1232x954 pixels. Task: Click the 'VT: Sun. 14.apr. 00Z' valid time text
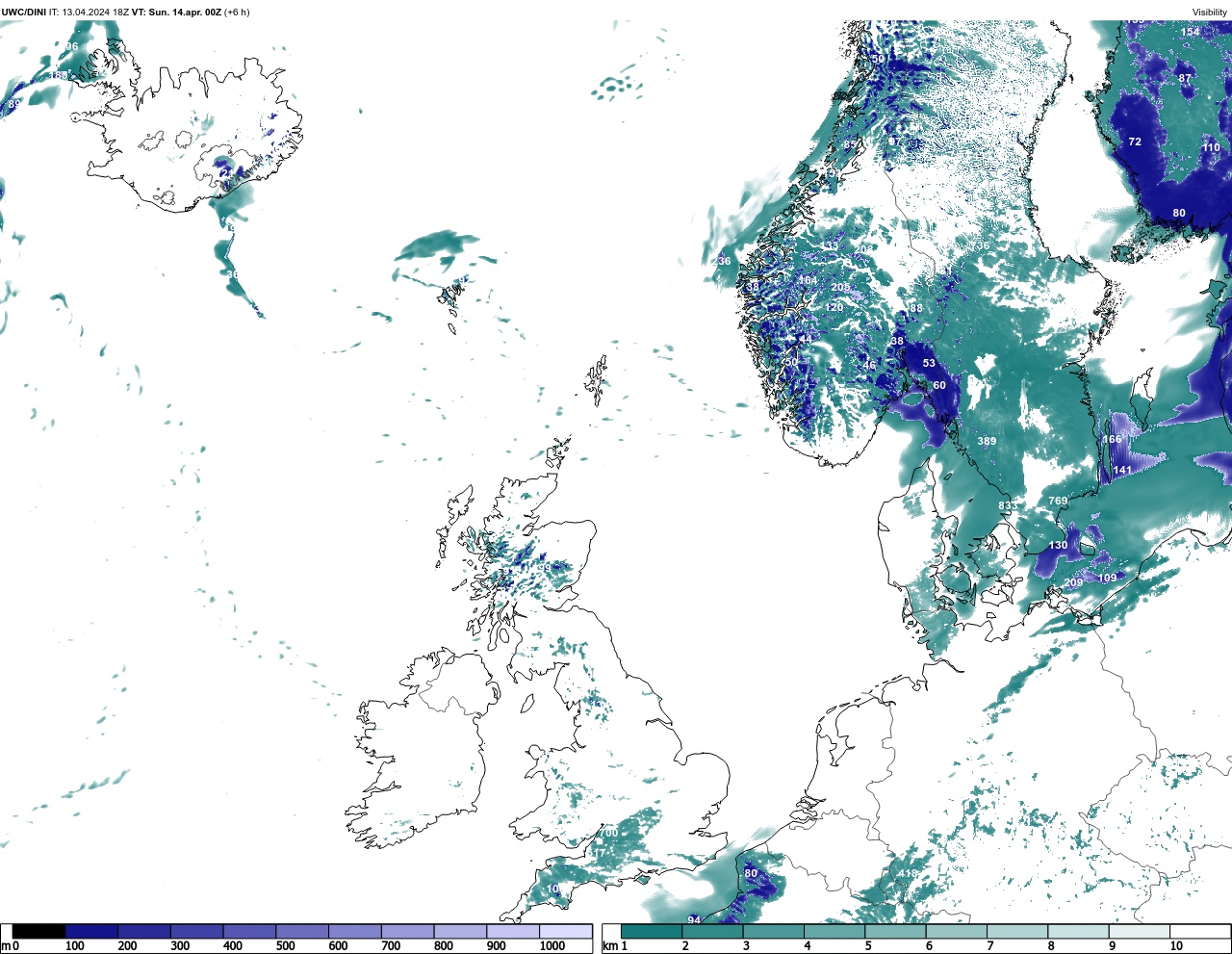176,12
